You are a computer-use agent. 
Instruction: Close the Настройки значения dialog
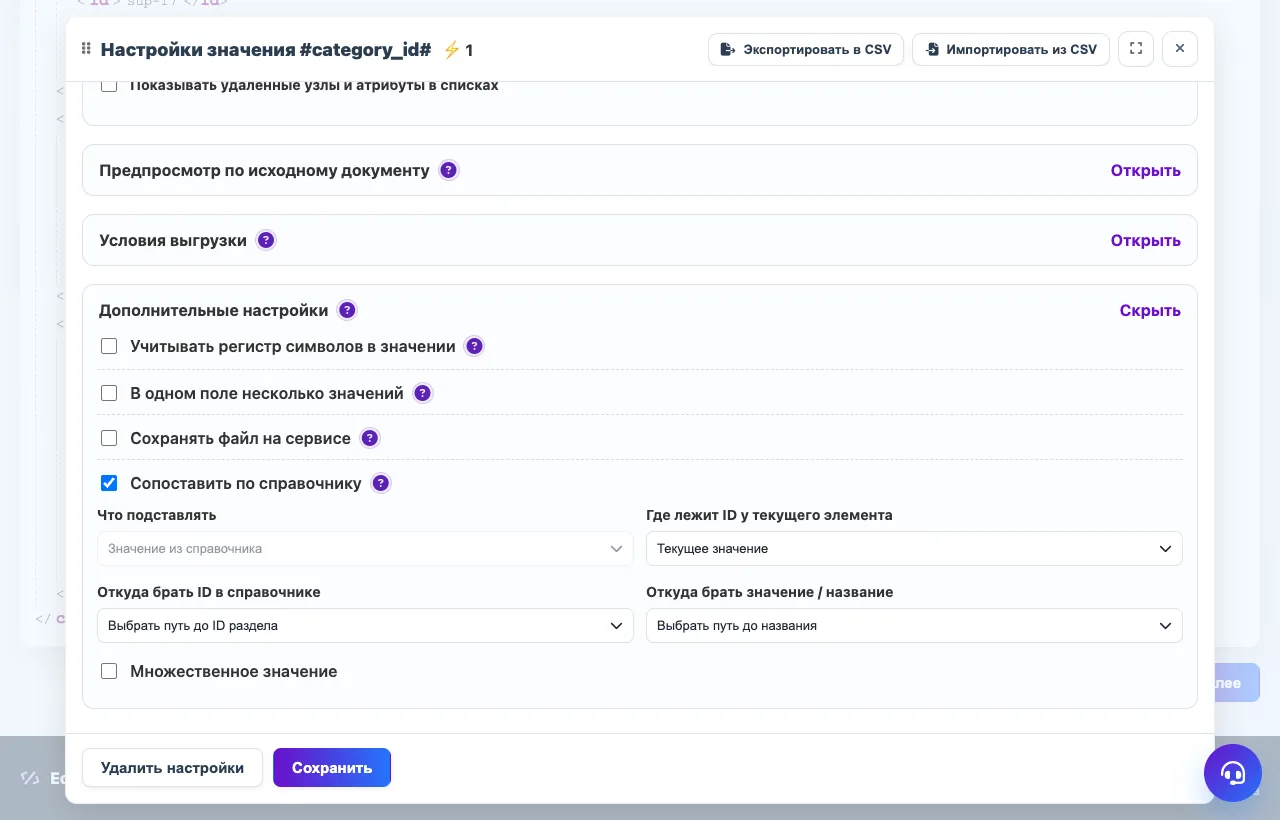coord(1180,49)
